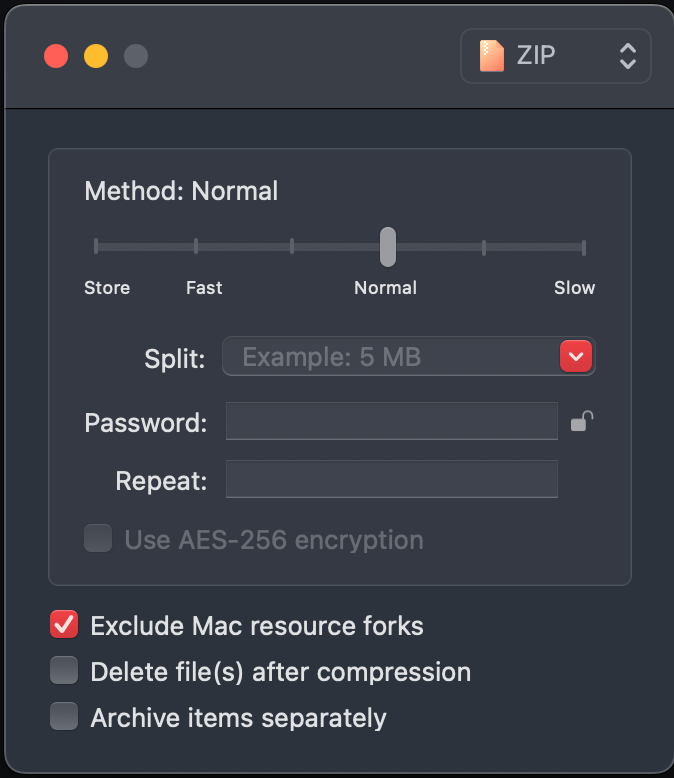Open the ZIP format dropdown
This screenshot has width=674, height=778.
pos(555,56)
